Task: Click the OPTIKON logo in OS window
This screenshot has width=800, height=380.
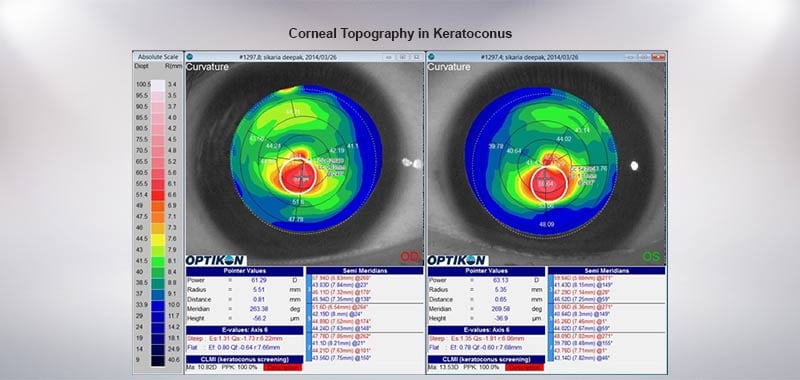Action: click(458, 260)
